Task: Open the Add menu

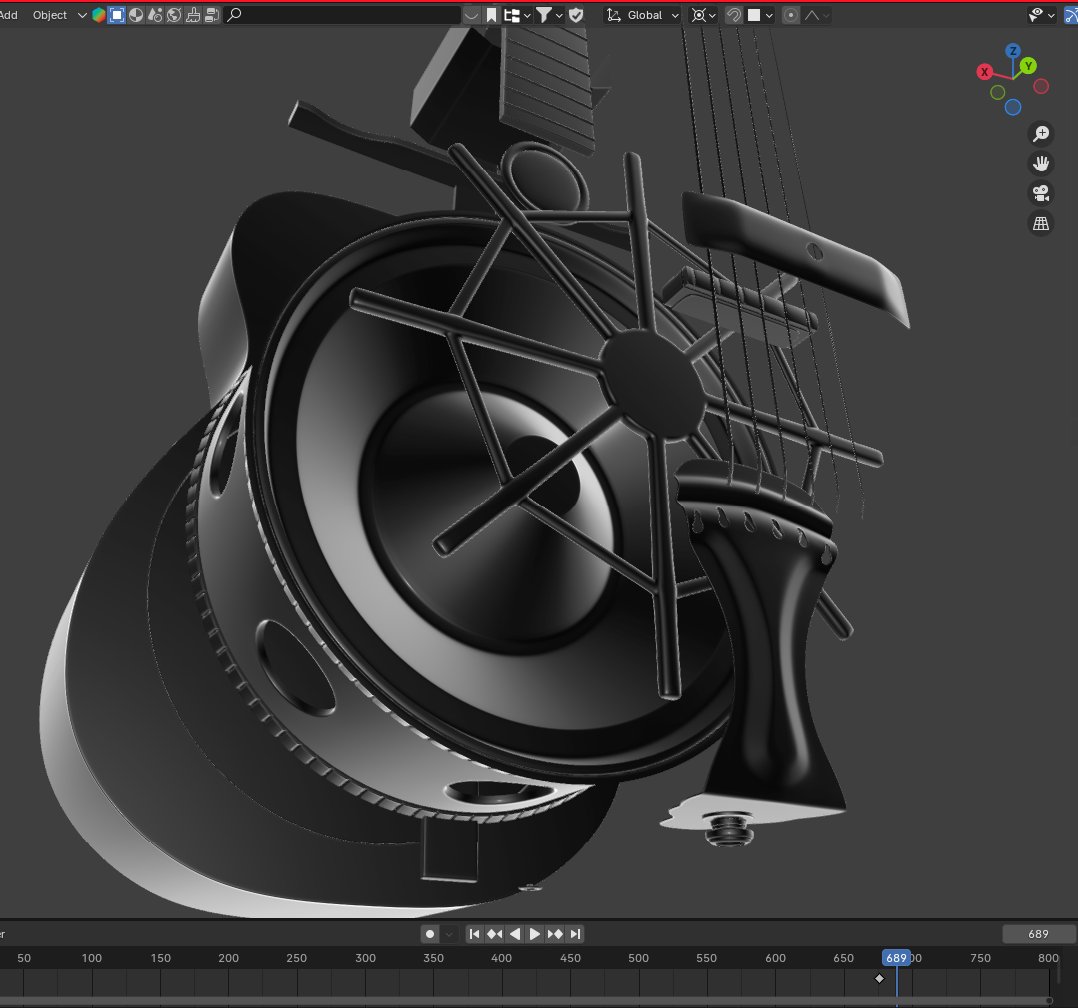Action: (x=9, y=15)
